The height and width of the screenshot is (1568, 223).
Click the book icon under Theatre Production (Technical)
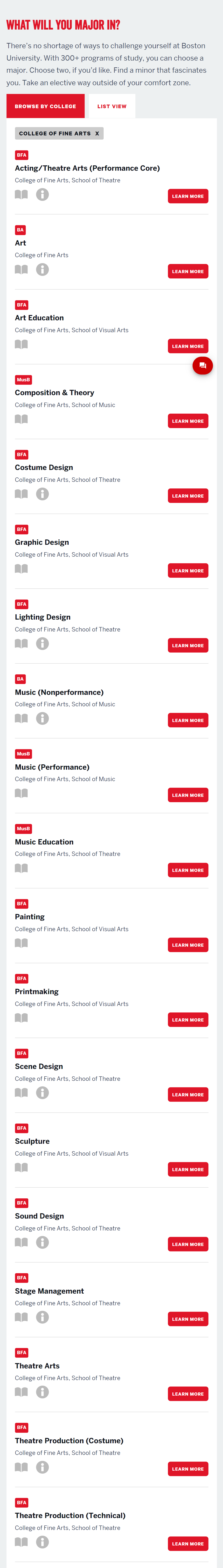[21, 1542]
